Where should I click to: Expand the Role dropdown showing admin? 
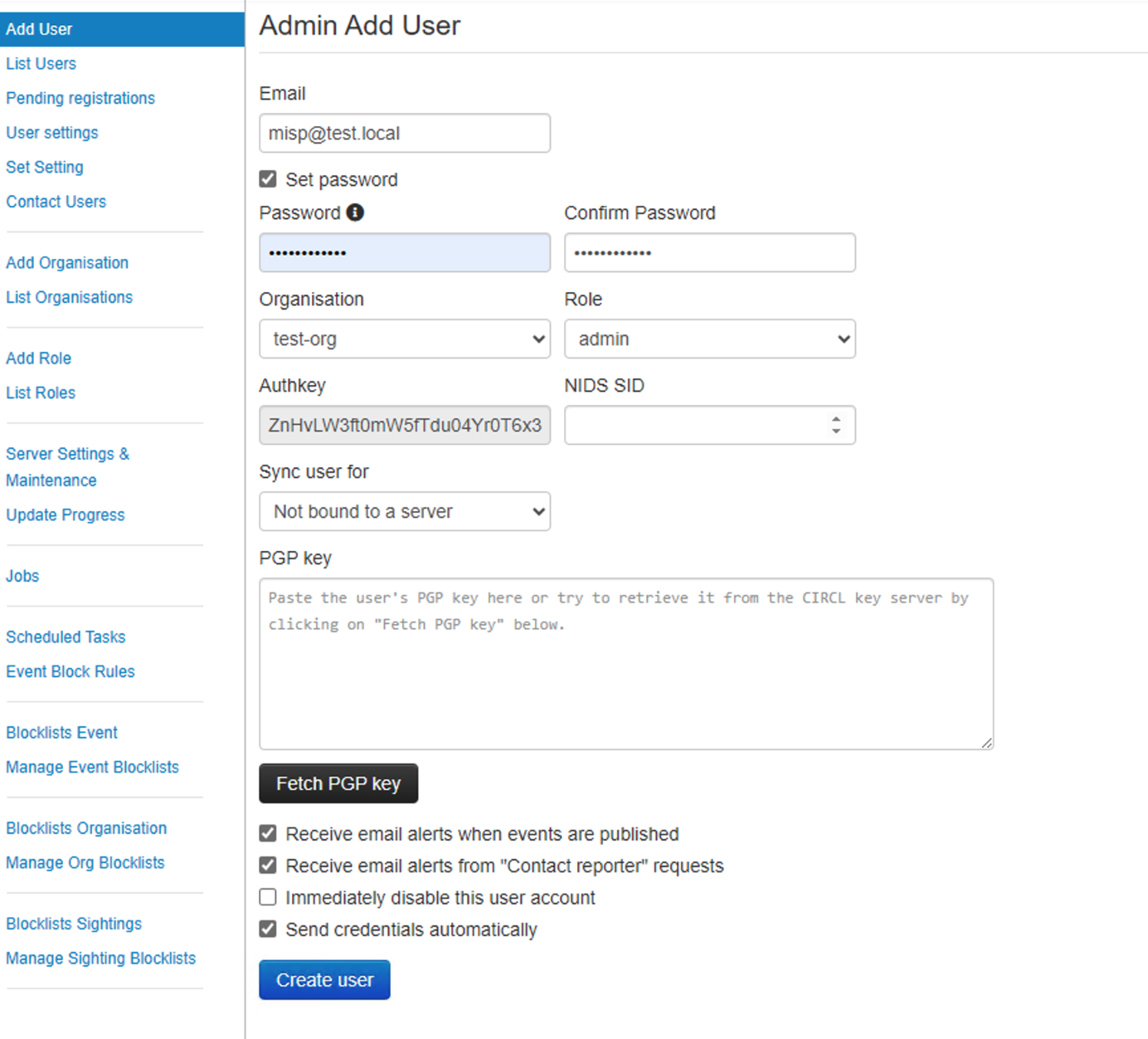pyautogui.click(x=709, y=339)
